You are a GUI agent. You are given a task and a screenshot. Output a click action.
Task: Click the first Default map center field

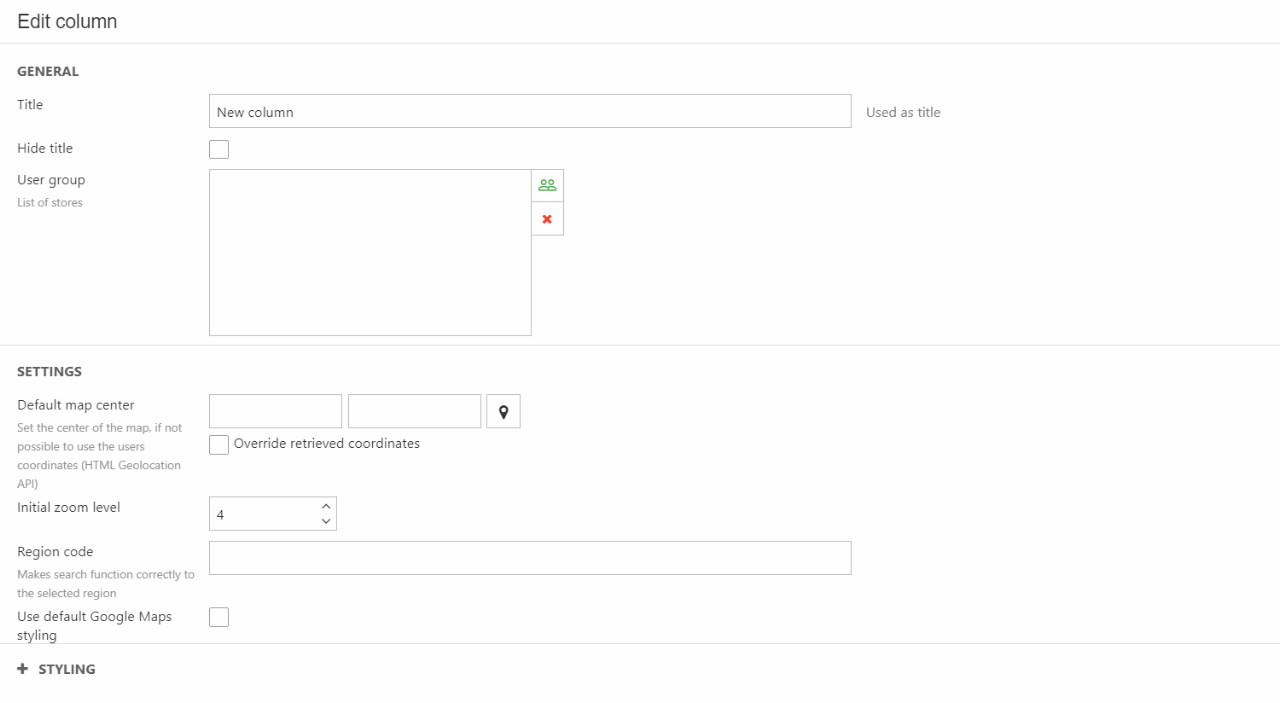[x=275, y=411]
